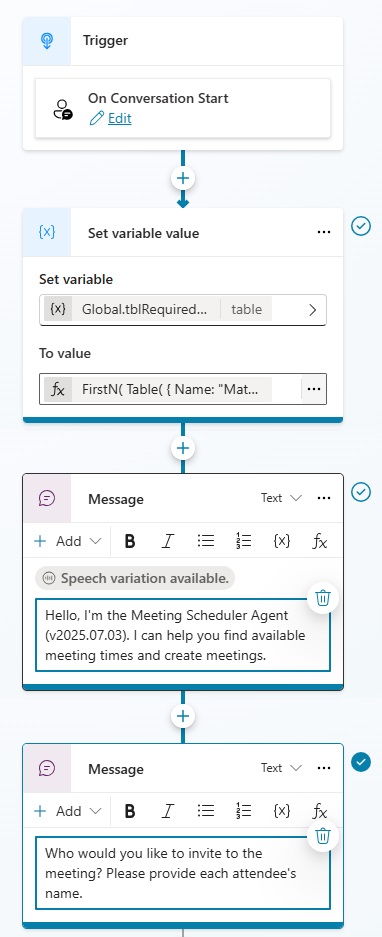382x937 pixels.
Task: Toggle checkmark beside Set variable value node
Action: pyautogui.click(x=360, y=226)
